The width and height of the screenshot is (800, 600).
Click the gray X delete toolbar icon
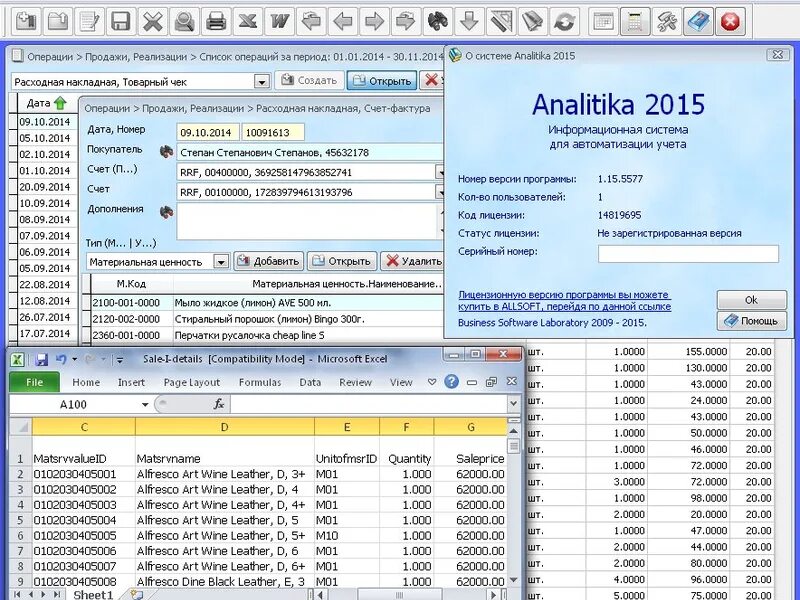[x=153, y=21]
